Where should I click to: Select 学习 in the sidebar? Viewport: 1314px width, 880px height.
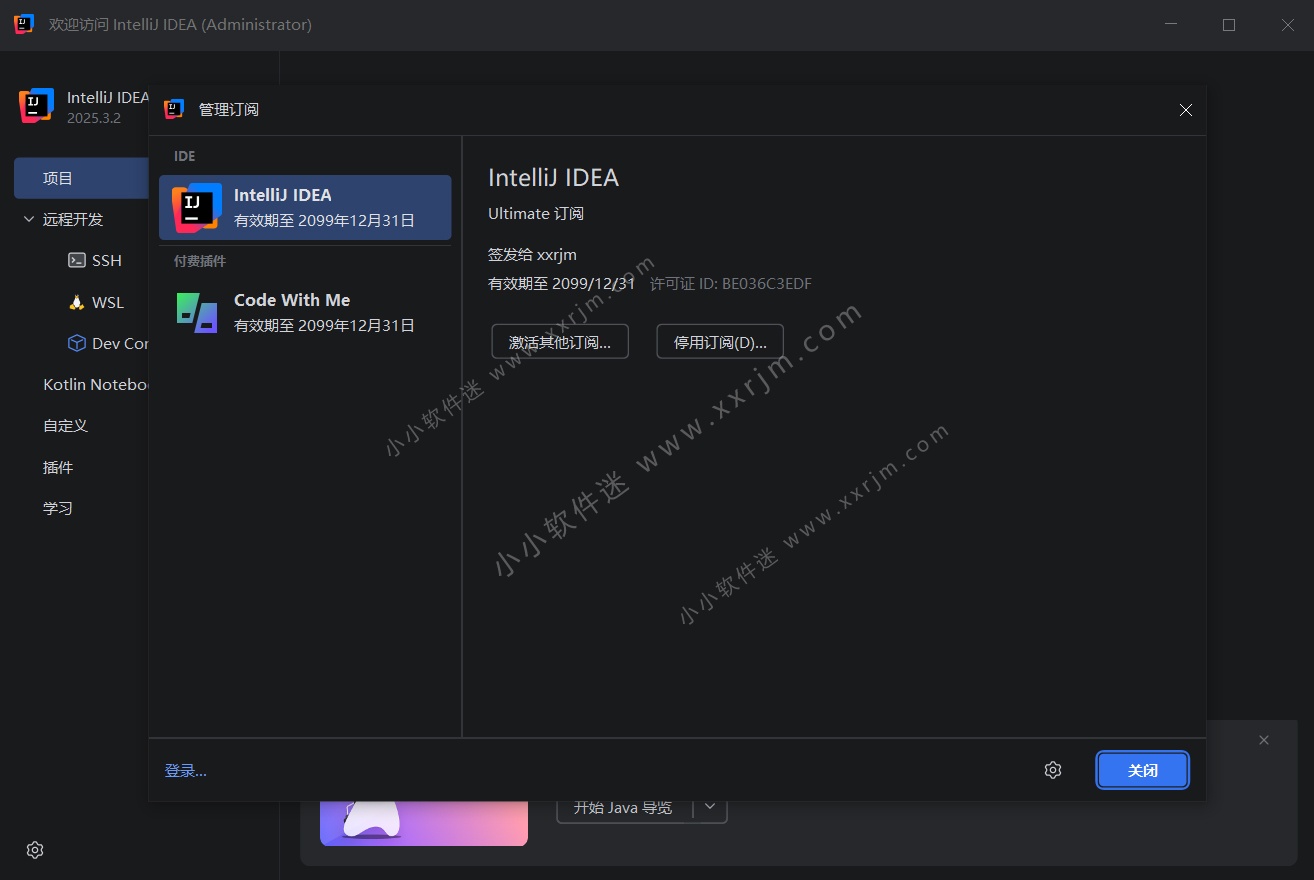[58, 507]
